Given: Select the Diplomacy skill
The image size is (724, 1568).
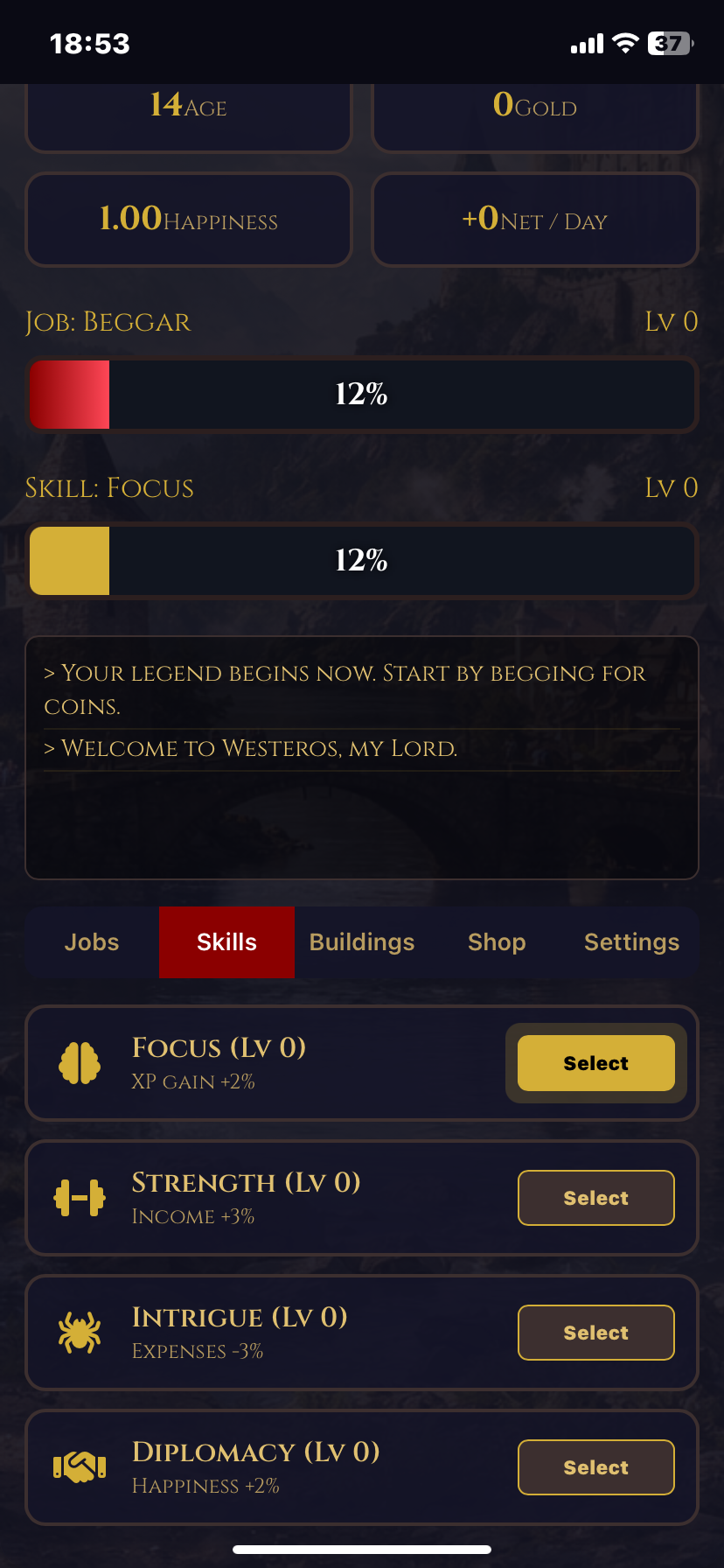Looking at the screenshot, I should coord(596,1467).
